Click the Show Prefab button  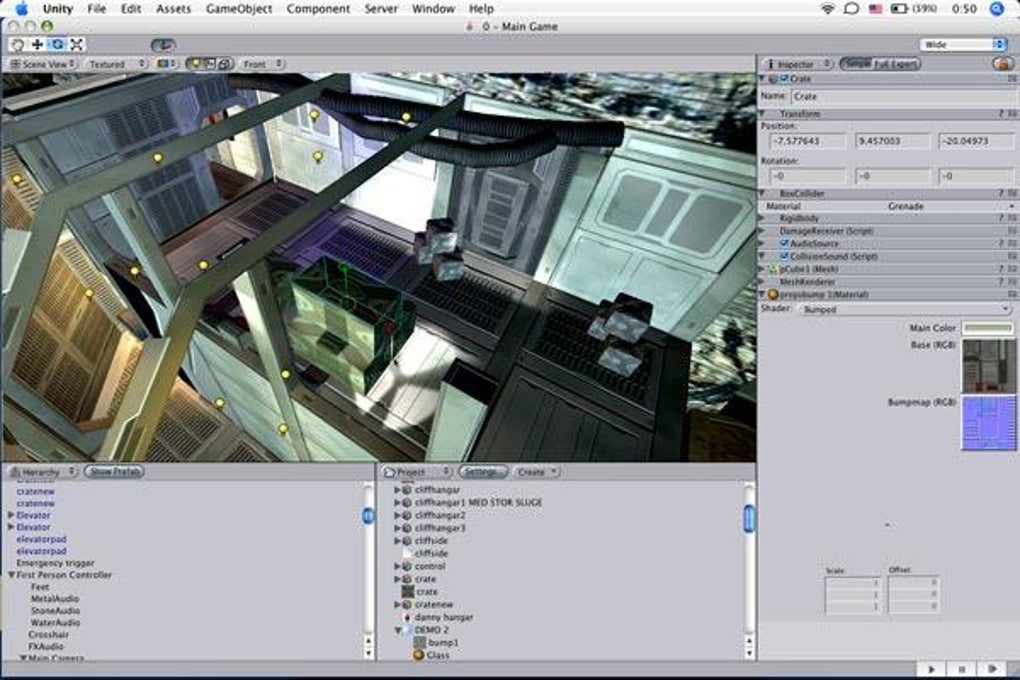point(114,471)
